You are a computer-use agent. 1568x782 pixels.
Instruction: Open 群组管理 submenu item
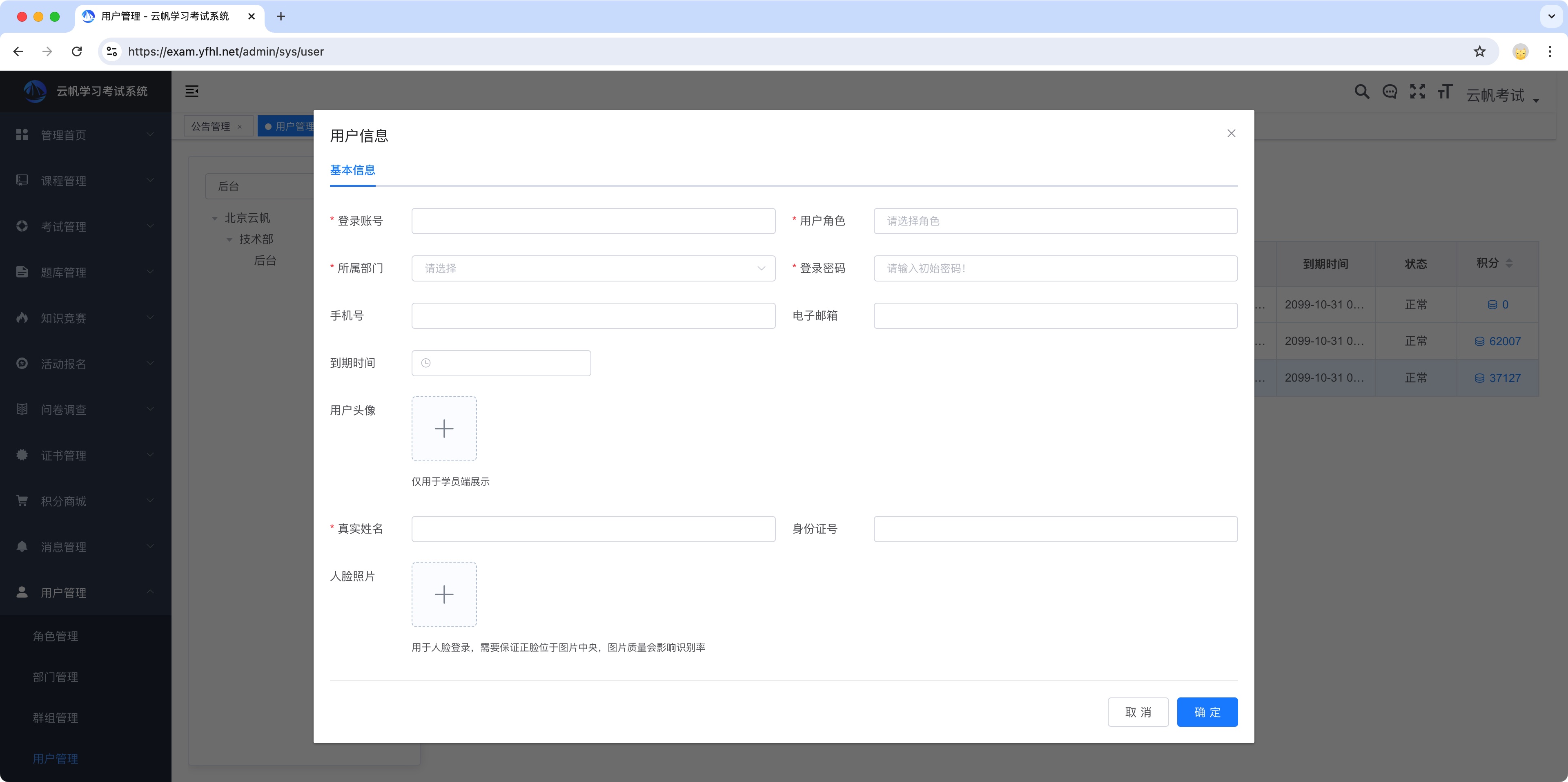[85, 717]
